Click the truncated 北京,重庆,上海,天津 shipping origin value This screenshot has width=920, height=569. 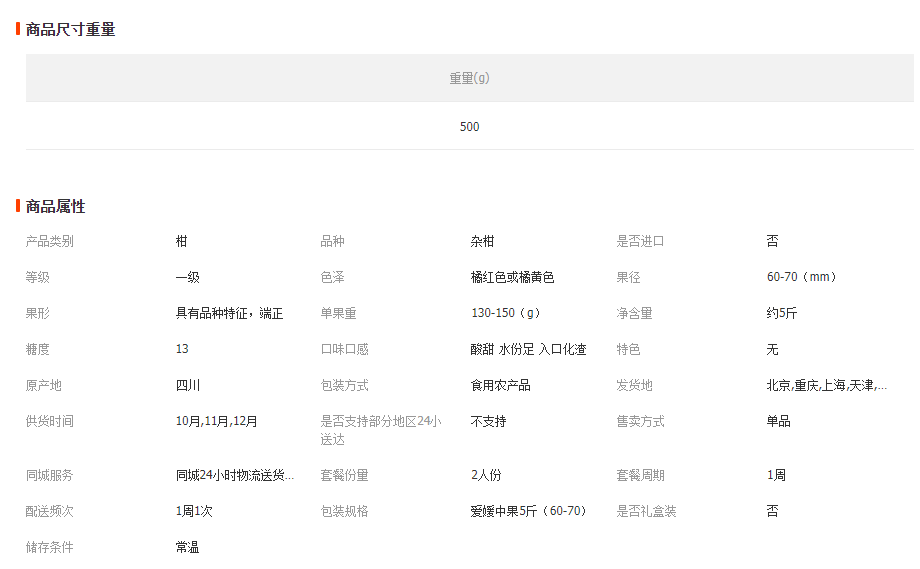click(826, 385)
